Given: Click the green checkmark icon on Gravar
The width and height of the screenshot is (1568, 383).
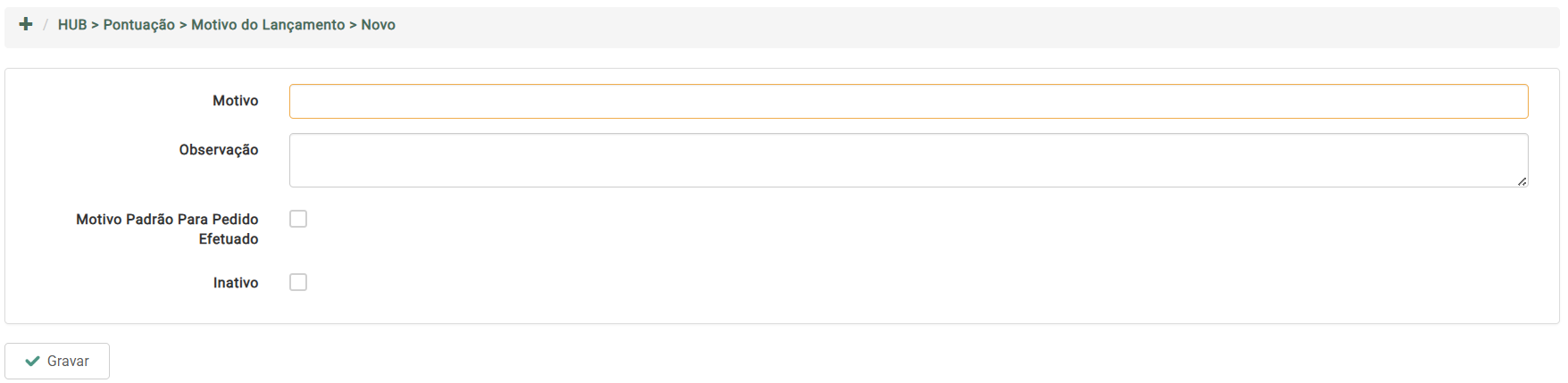Looking at the screenshot, I should tap(33, 361).
